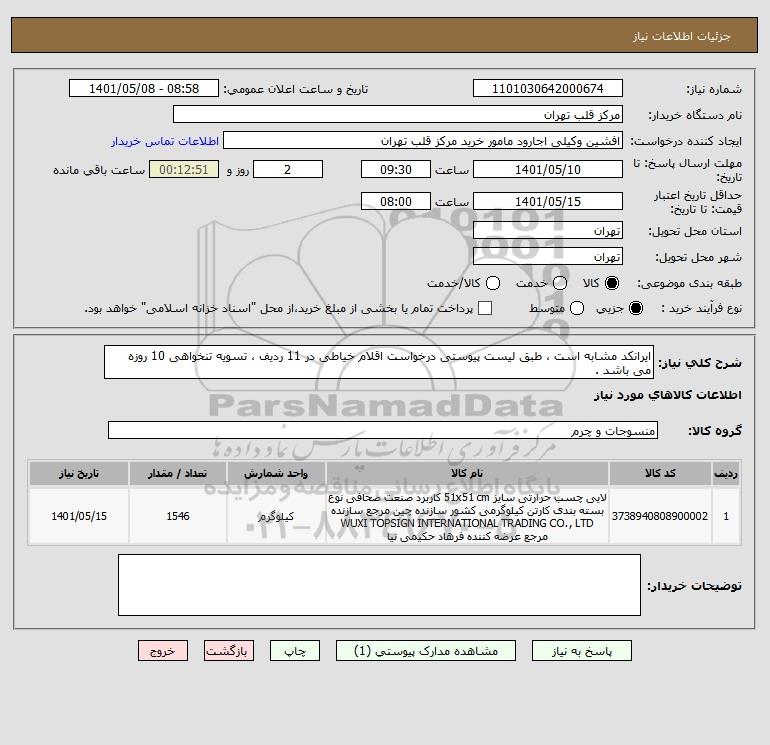The width and height of the screenshot is (770, 745).
Task: Click the buyer notes text area
Action: pyautogui.click(x=379, y=585)
